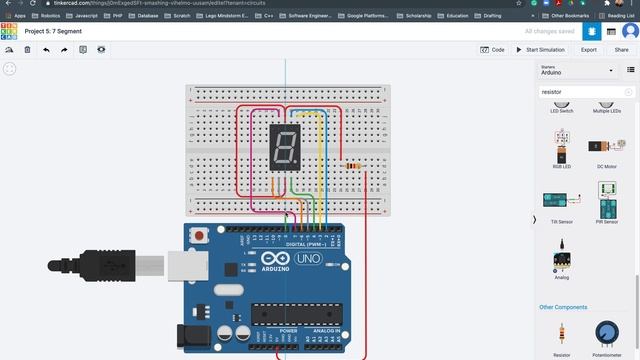Select the resistor on the breadboard
Viewport: 640px width, 360px height.
coord(353,166)
